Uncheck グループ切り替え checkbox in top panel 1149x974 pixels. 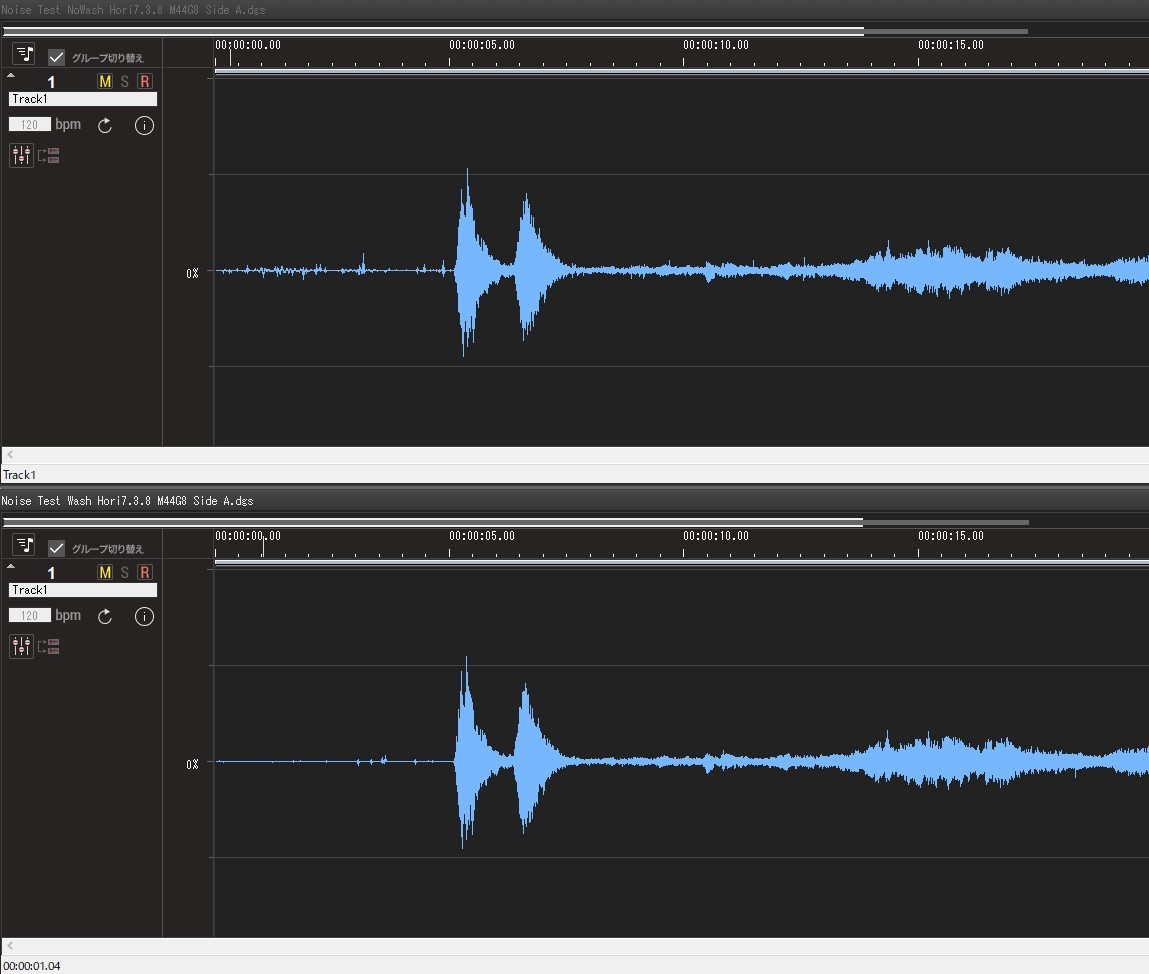(x=56, y=57)
